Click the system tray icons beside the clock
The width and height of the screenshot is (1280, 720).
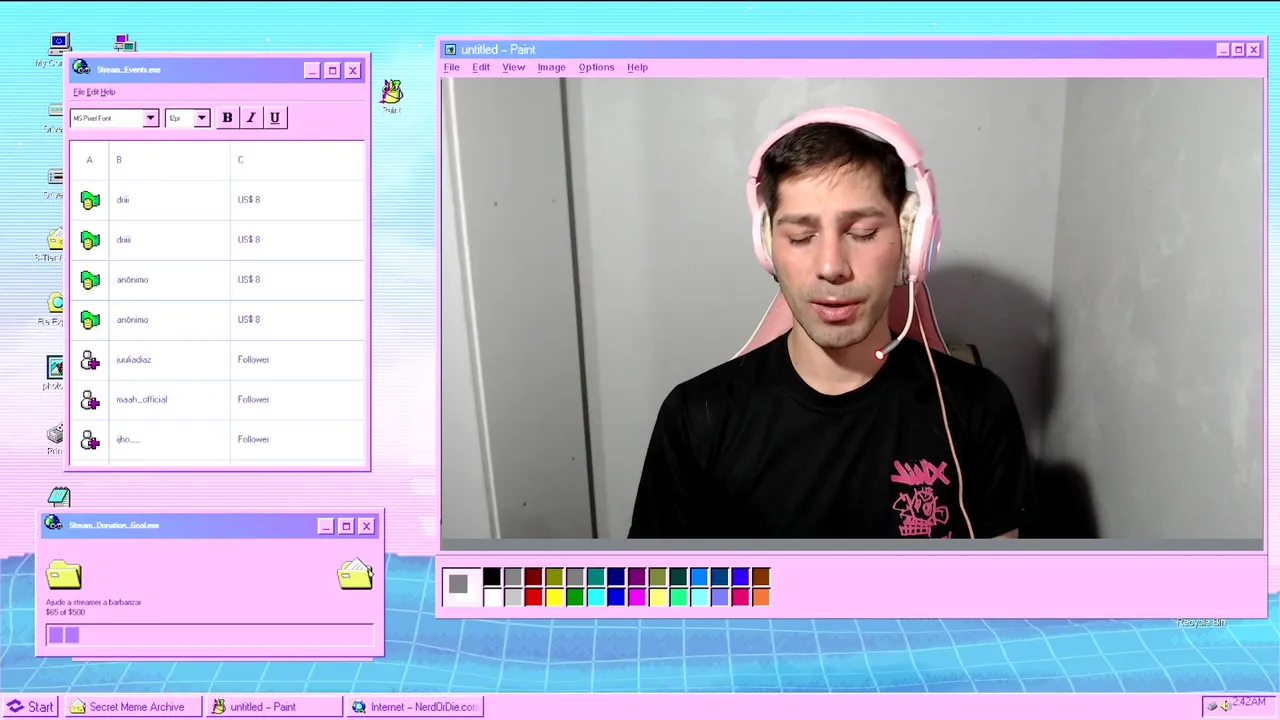tap(1218, 706)
